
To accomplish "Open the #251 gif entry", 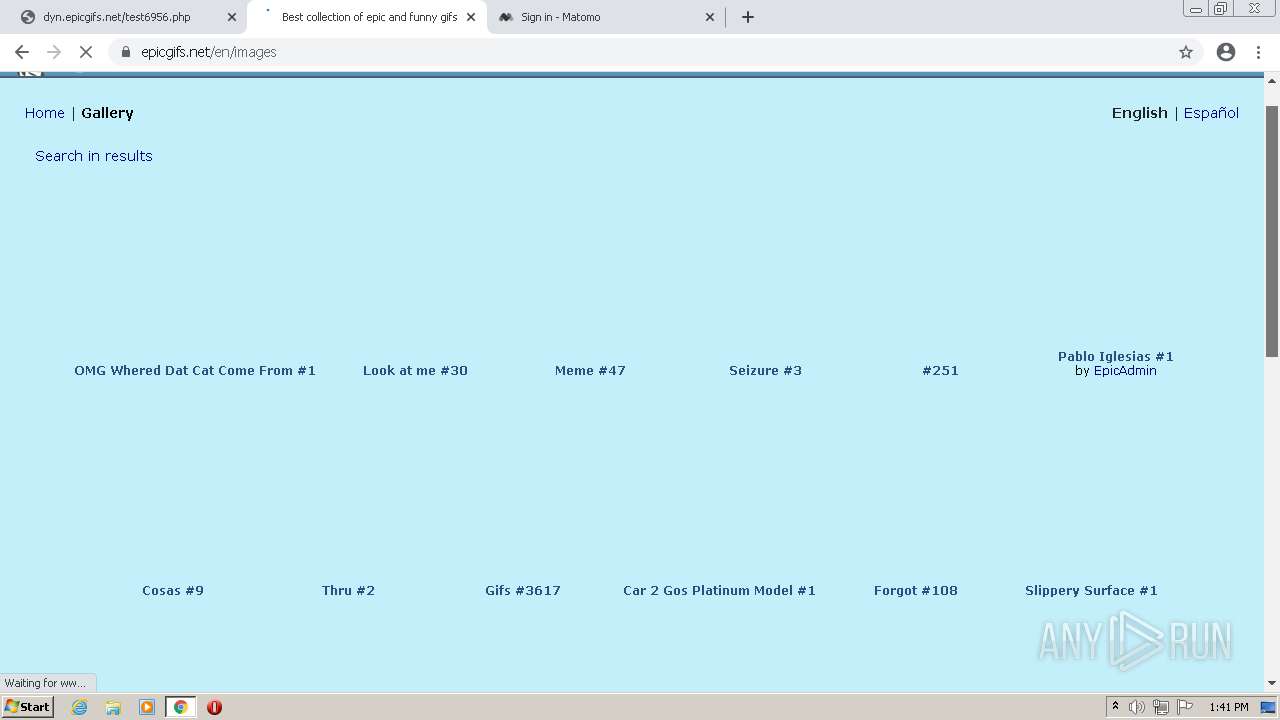I will 940,370.
